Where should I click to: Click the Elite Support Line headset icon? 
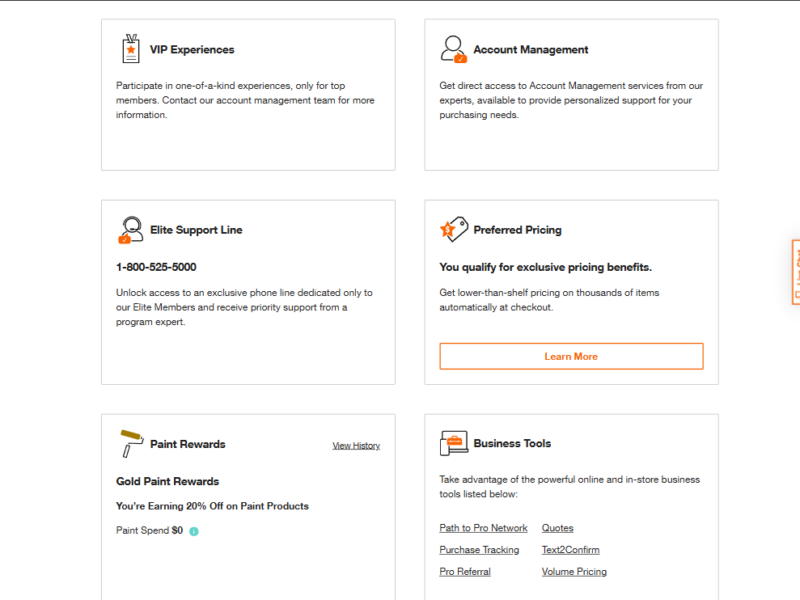pos(130,230)
